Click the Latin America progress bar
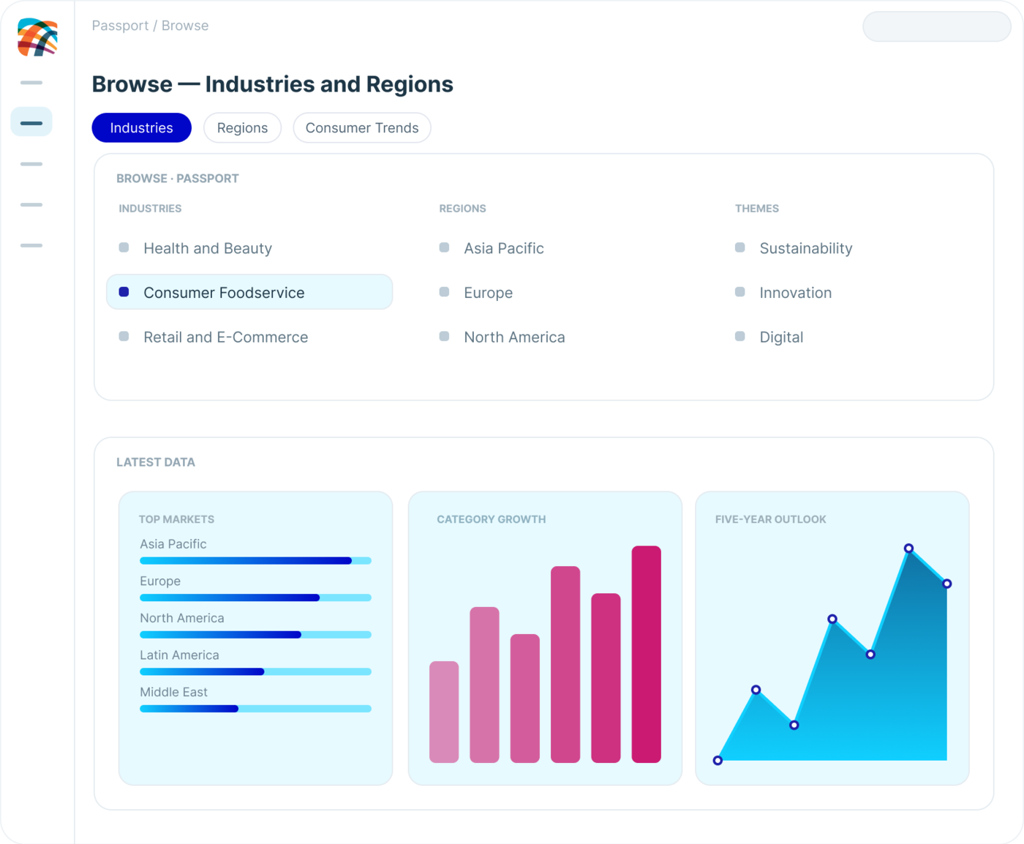 [255, 672]
